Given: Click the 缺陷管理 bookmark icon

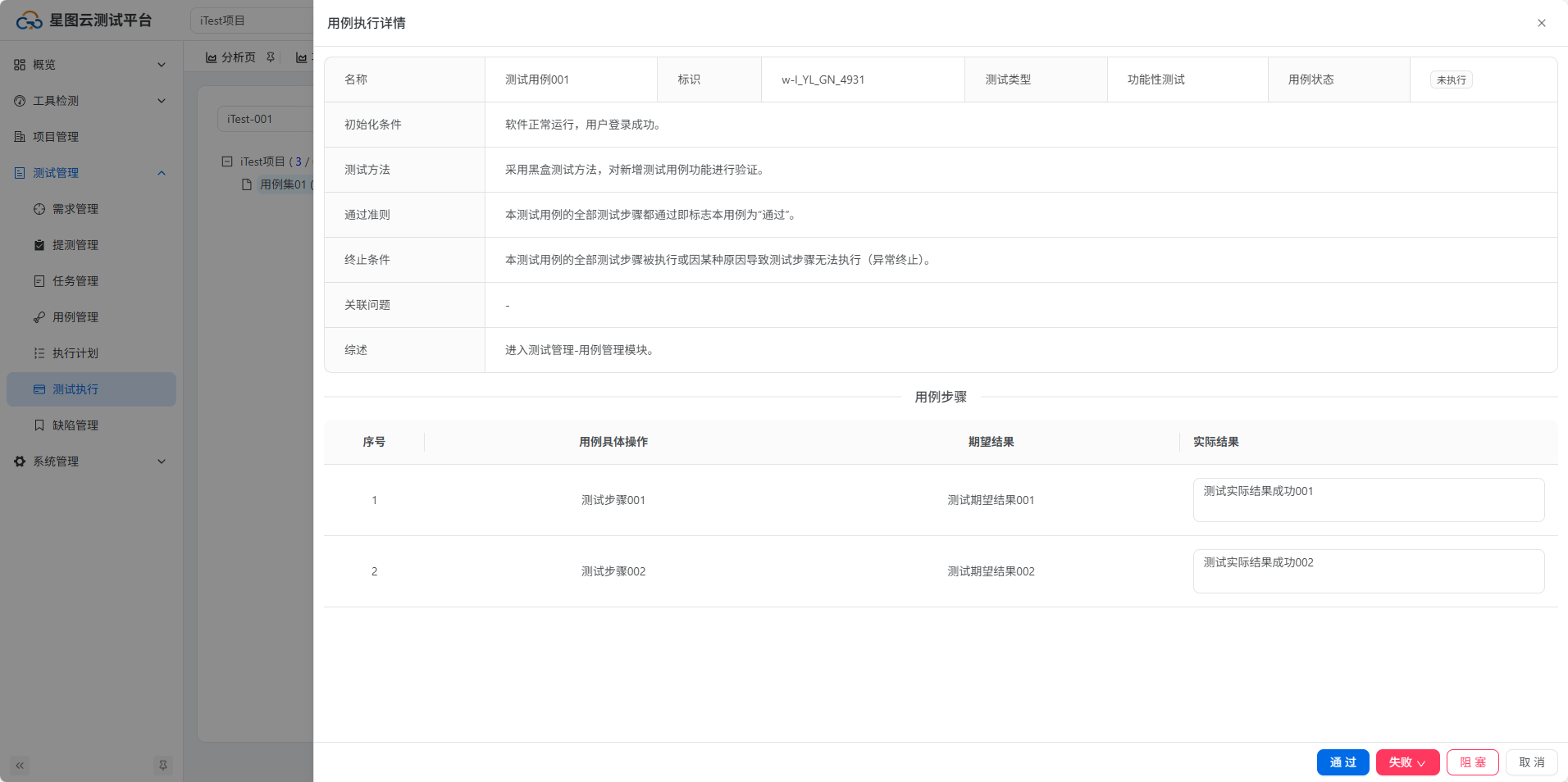Looking at the screenshot, I should [39, 425].
